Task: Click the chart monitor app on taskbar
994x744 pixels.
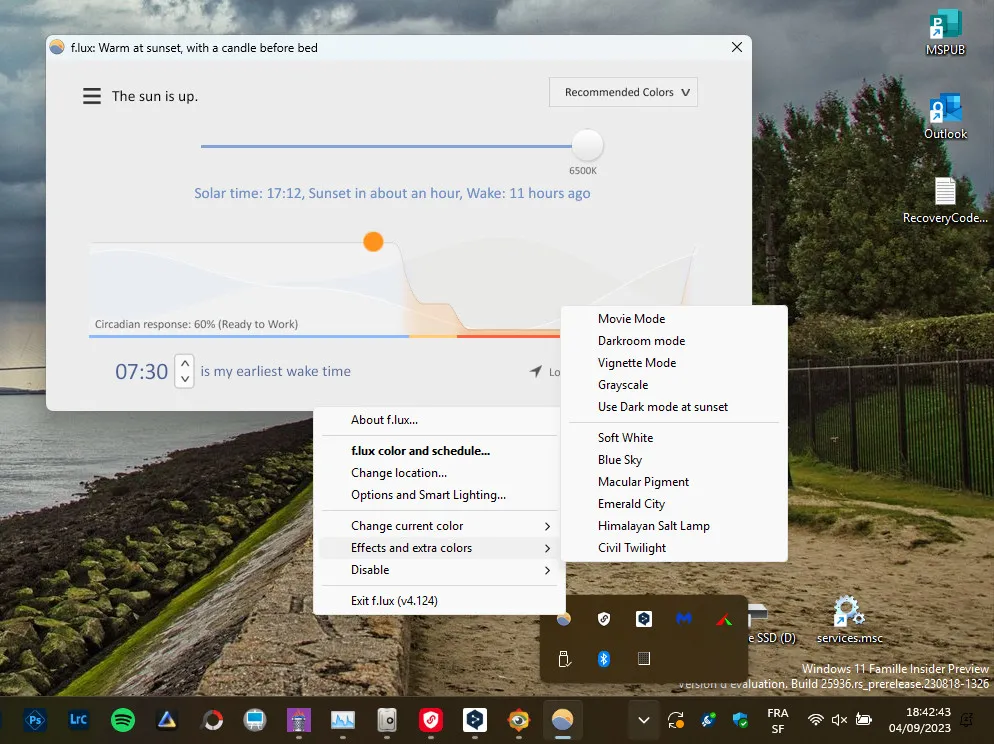Action: pyautogui.click(x=343, y=720)
